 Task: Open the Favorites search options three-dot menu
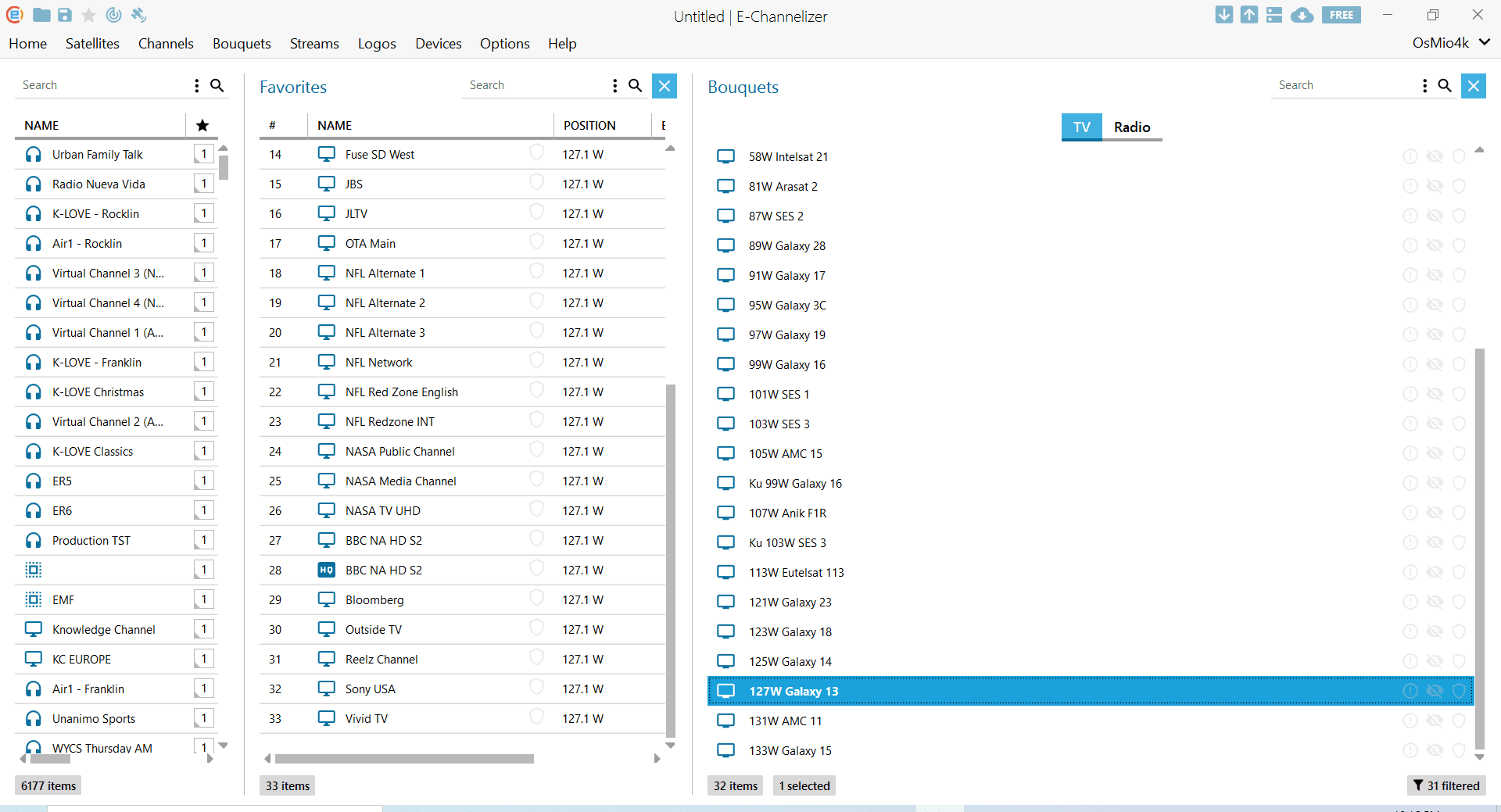[615, 85]
